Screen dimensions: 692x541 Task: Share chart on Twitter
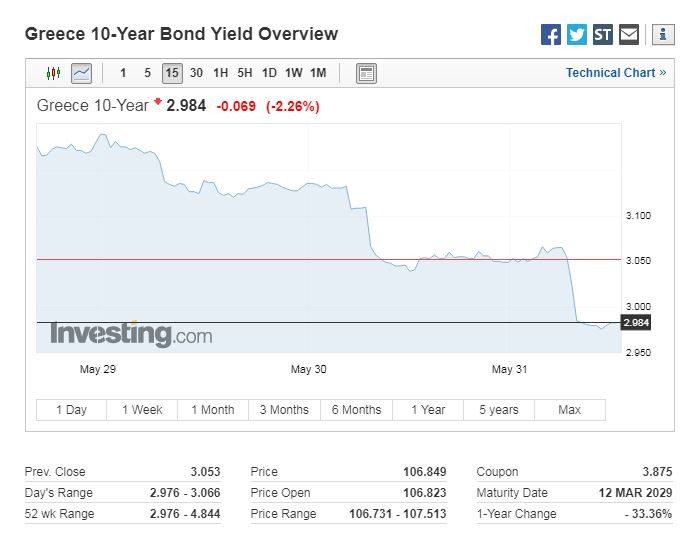(x=577, y=34)
